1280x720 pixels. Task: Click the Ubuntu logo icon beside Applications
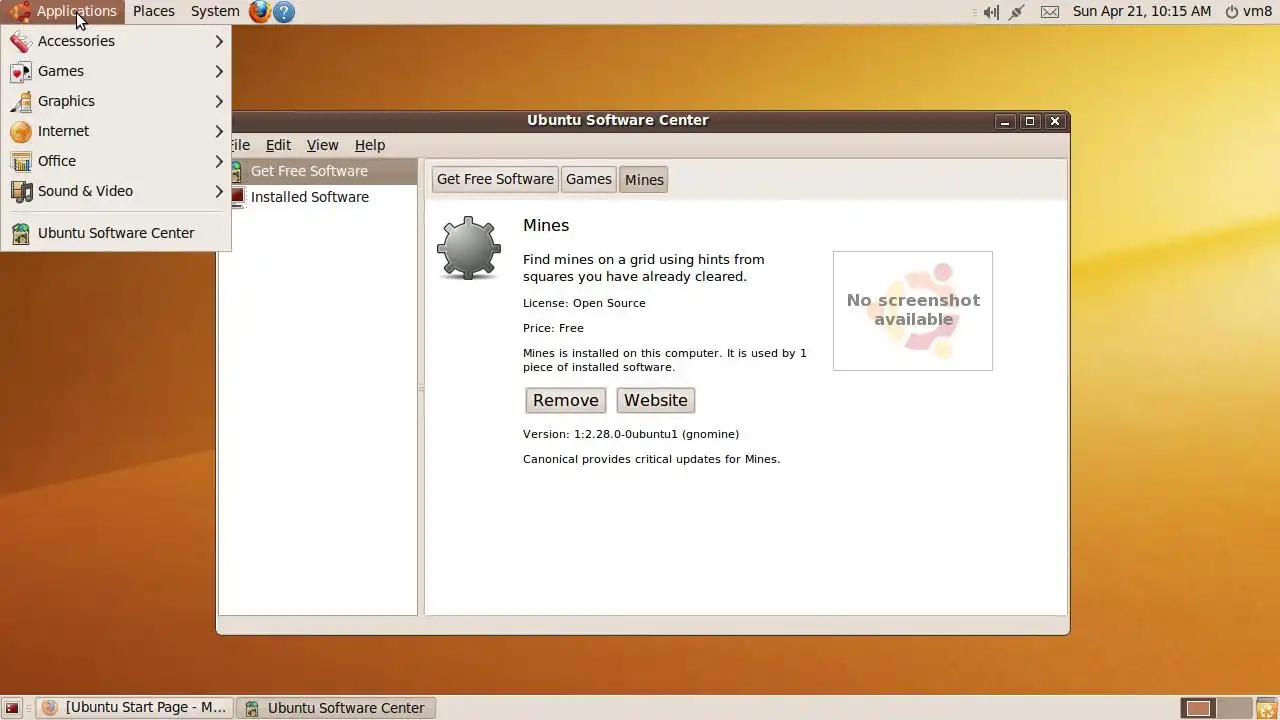click(20, 12)
